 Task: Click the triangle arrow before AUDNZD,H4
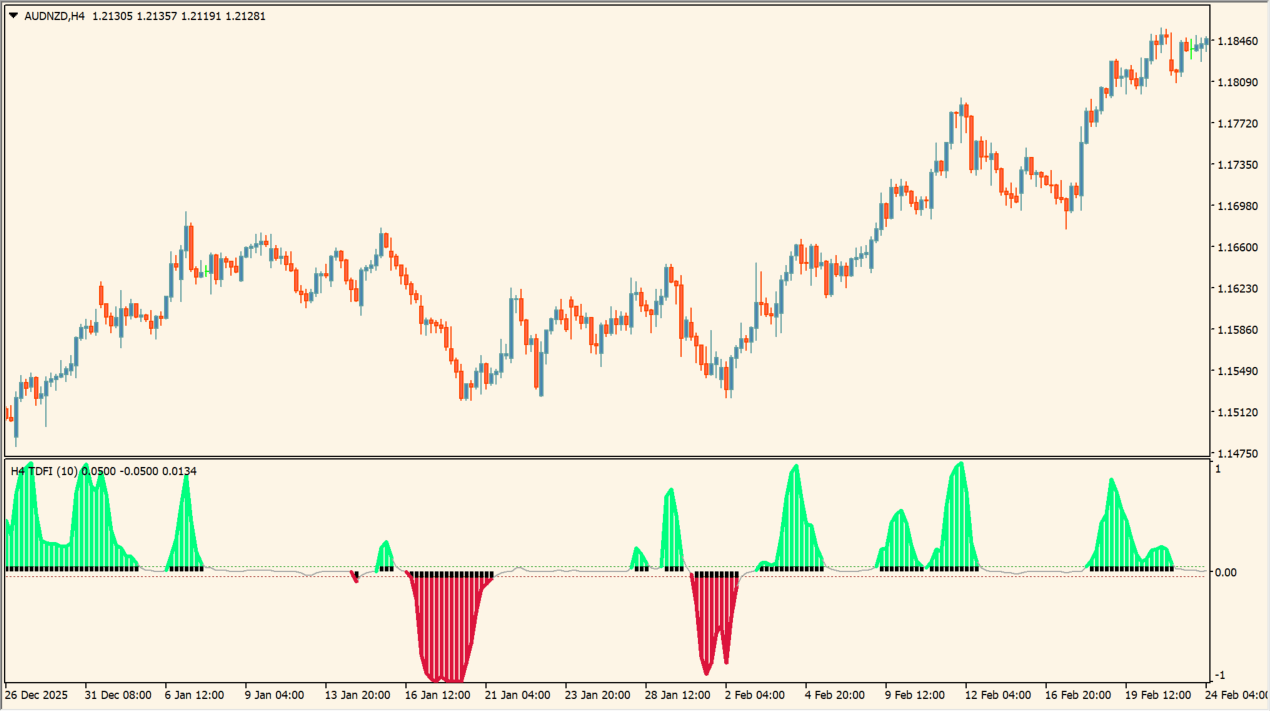pos(13,15)
